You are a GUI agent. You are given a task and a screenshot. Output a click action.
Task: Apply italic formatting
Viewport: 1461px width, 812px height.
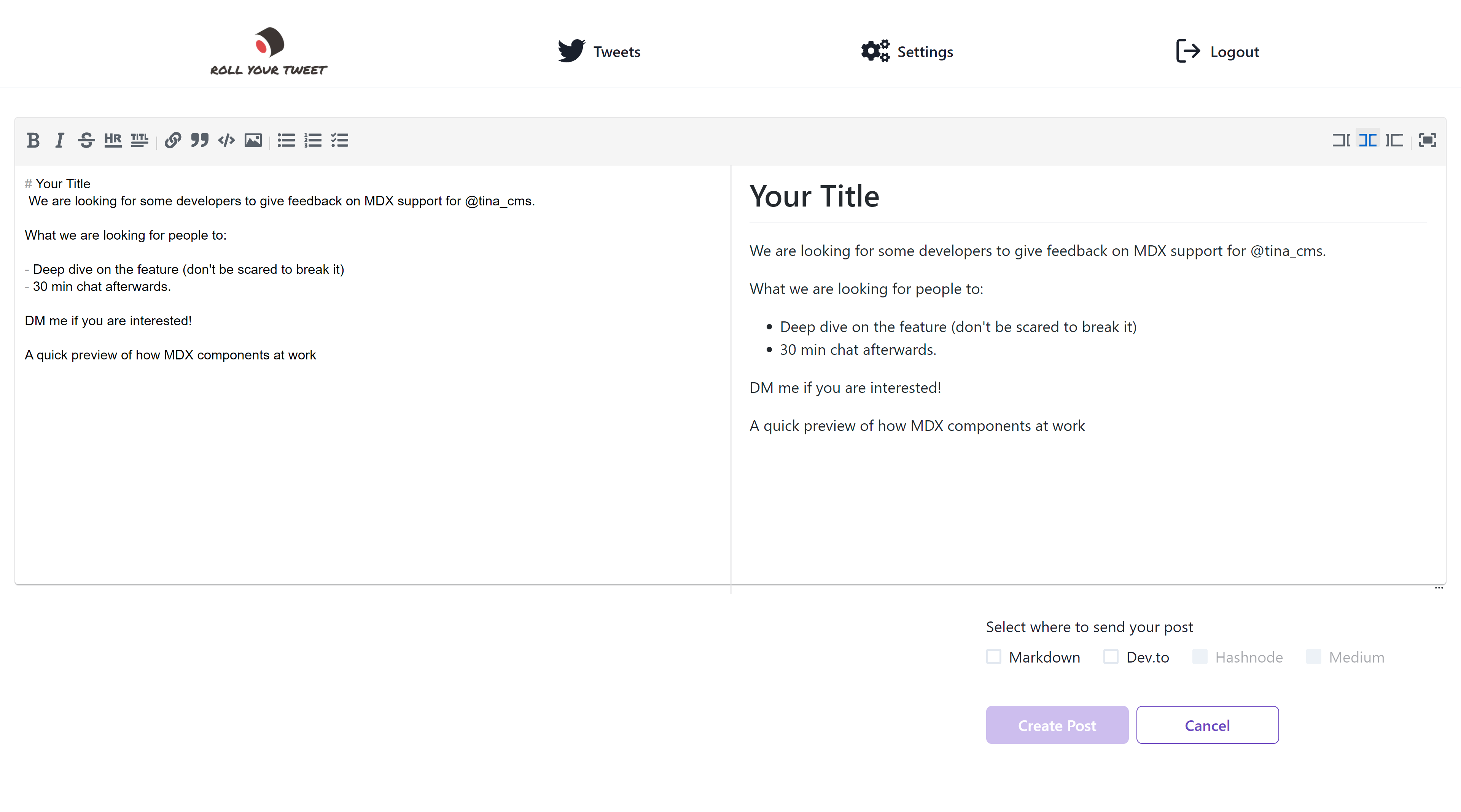point(60,140)
